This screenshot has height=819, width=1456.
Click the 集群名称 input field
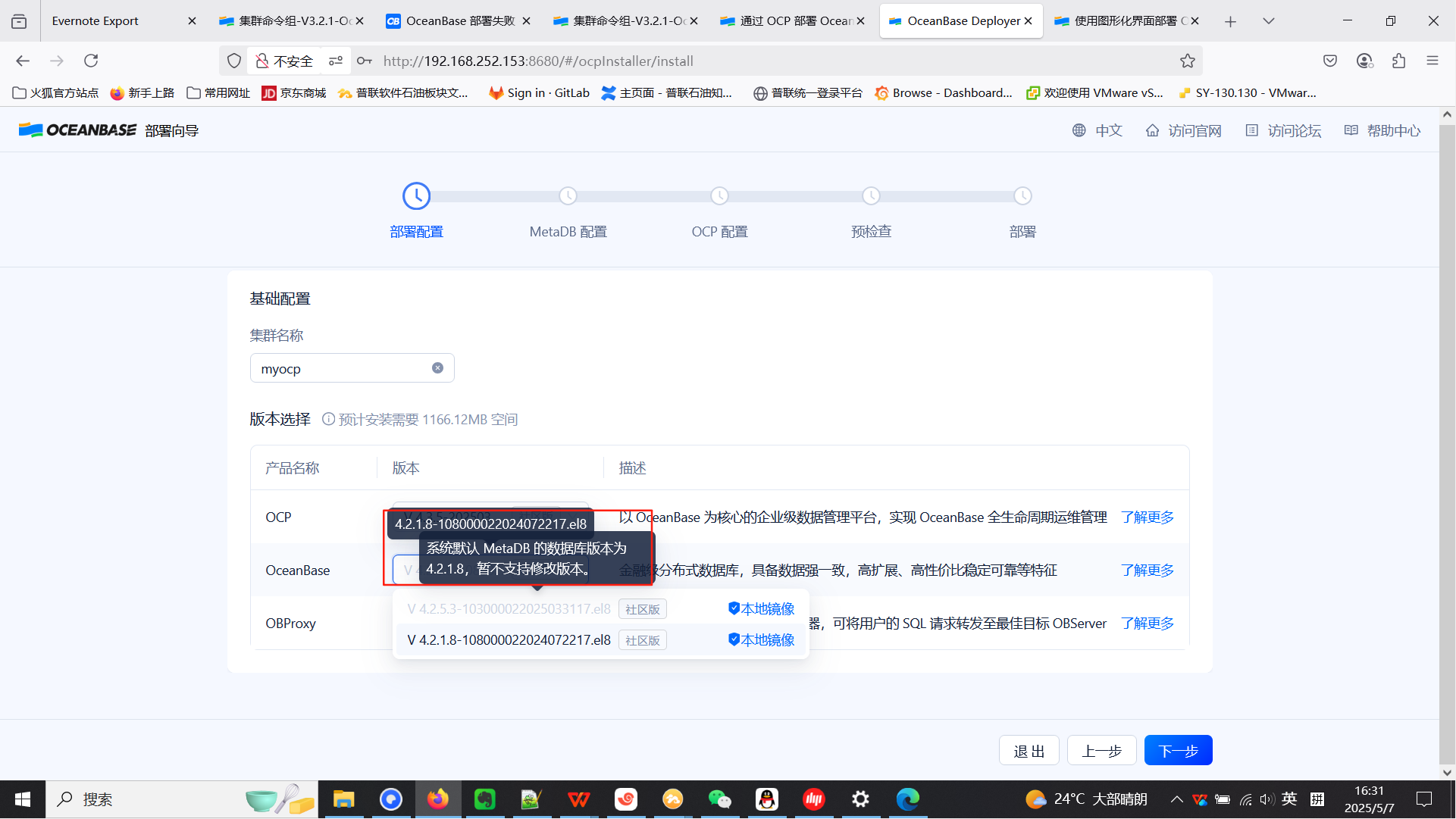pyautogui.click(x=352, y=368)
